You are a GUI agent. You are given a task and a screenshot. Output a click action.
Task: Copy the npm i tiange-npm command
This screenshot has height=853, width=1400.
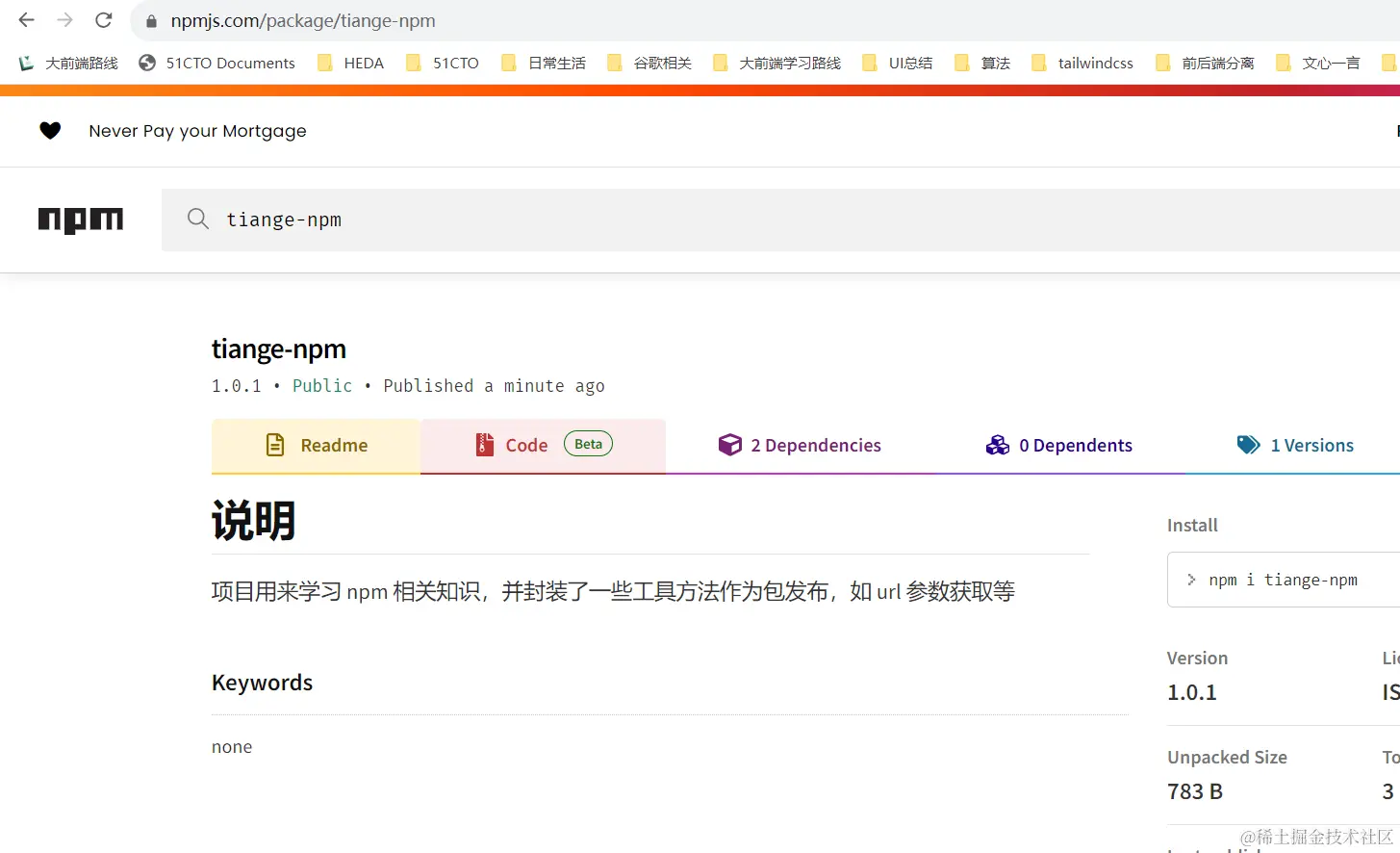1284,580
